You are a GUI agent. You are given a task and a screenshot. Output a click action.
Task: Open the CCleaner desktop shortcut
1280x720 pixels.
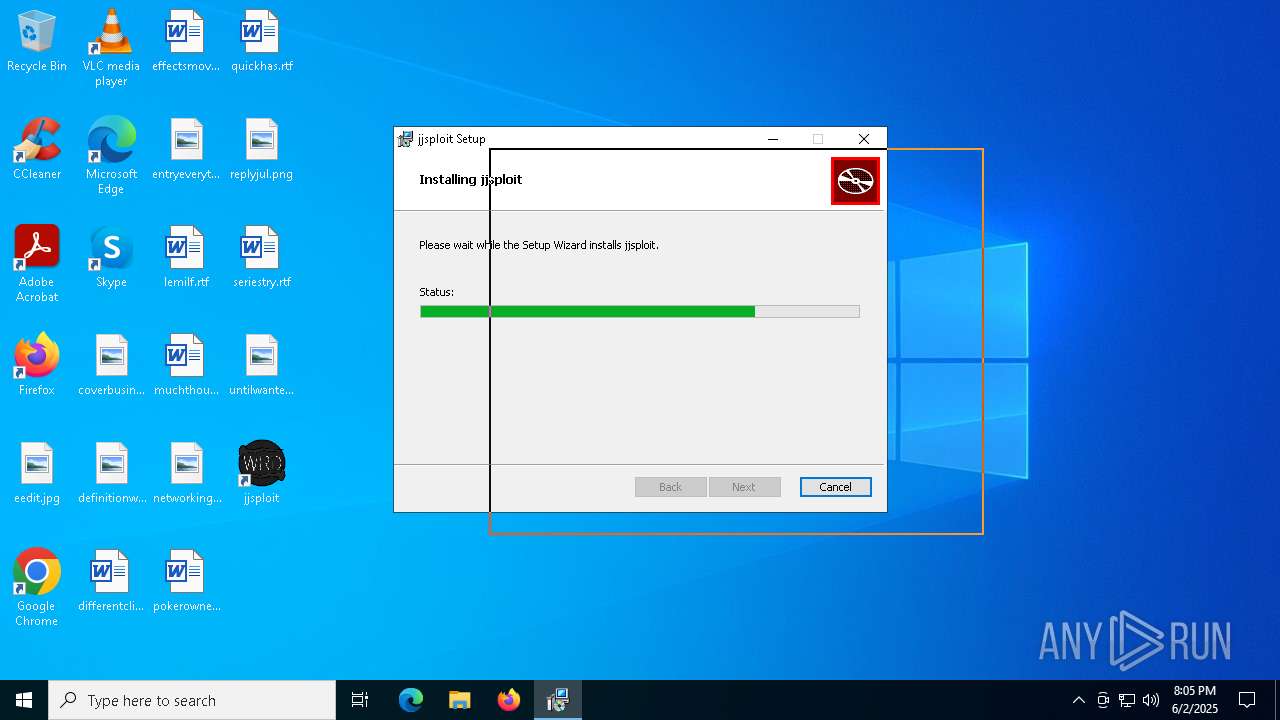coord(37,150)
